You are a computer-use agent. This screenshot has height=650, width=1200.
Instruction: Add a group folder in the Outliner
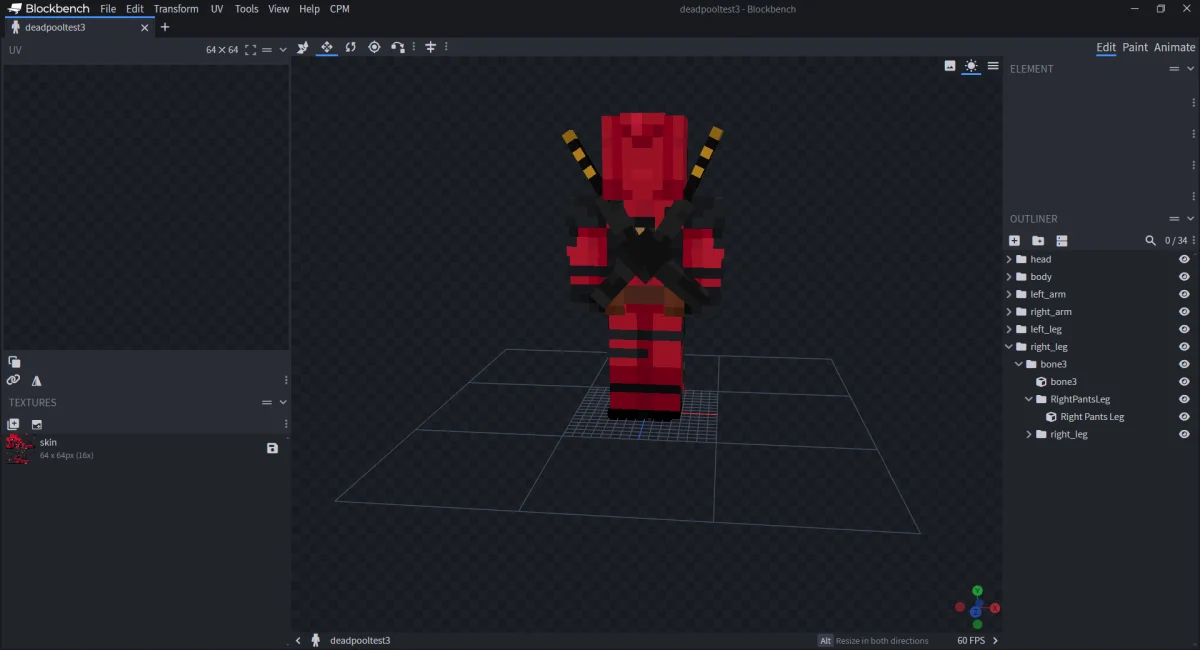pos(1038,241)
